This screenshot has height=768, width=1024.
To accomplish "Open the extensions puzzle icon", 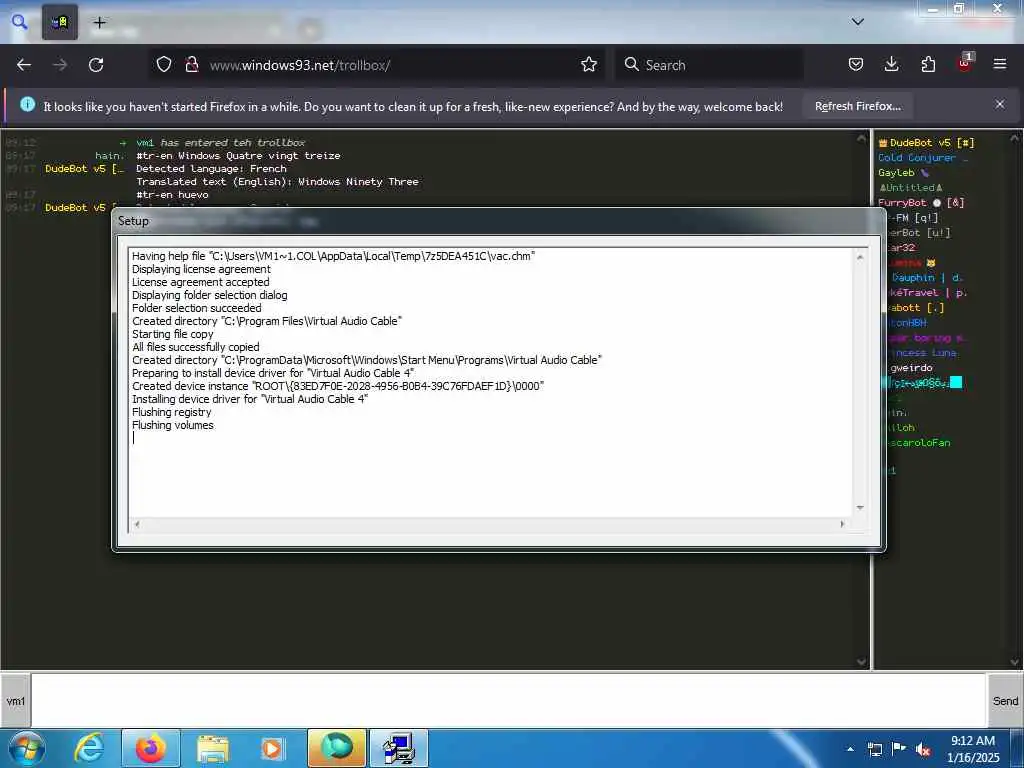I will click(928, 65).
